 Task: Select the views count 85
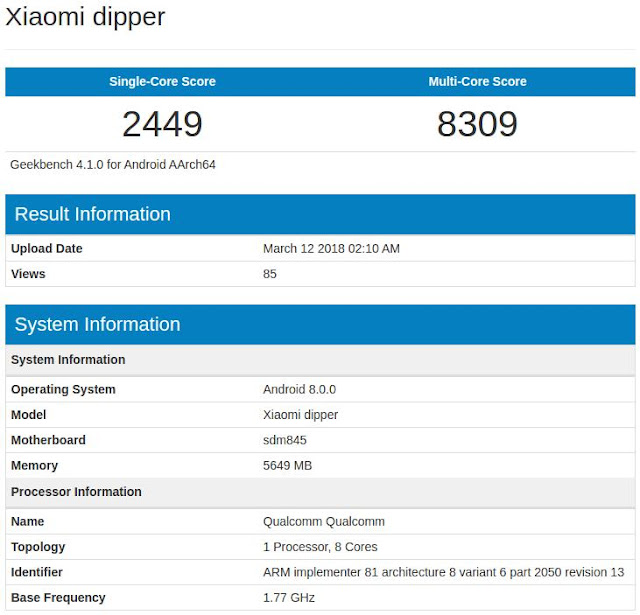[x=270, y=274]
